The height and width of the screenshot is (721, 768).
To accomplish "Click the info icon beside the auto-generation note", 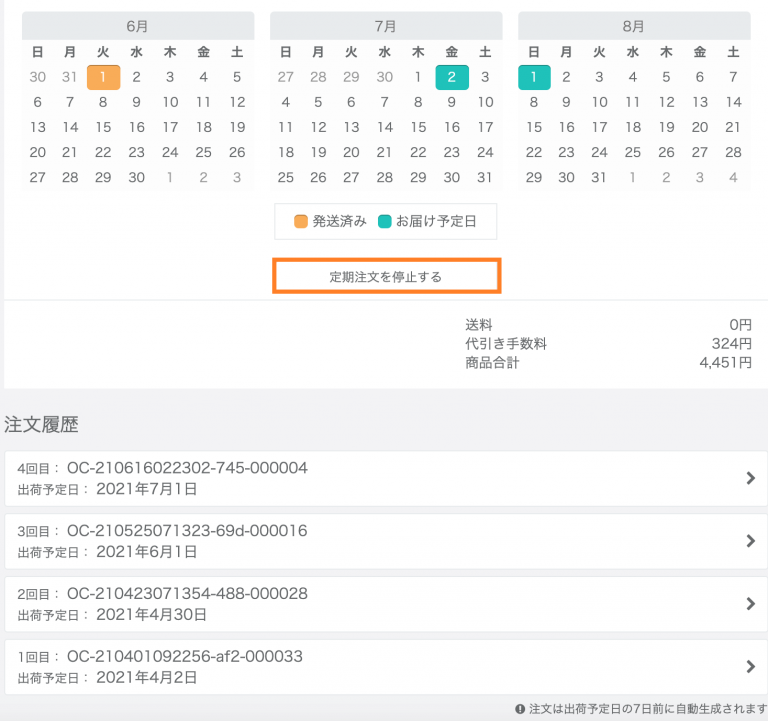I will (x=520, y=709).
